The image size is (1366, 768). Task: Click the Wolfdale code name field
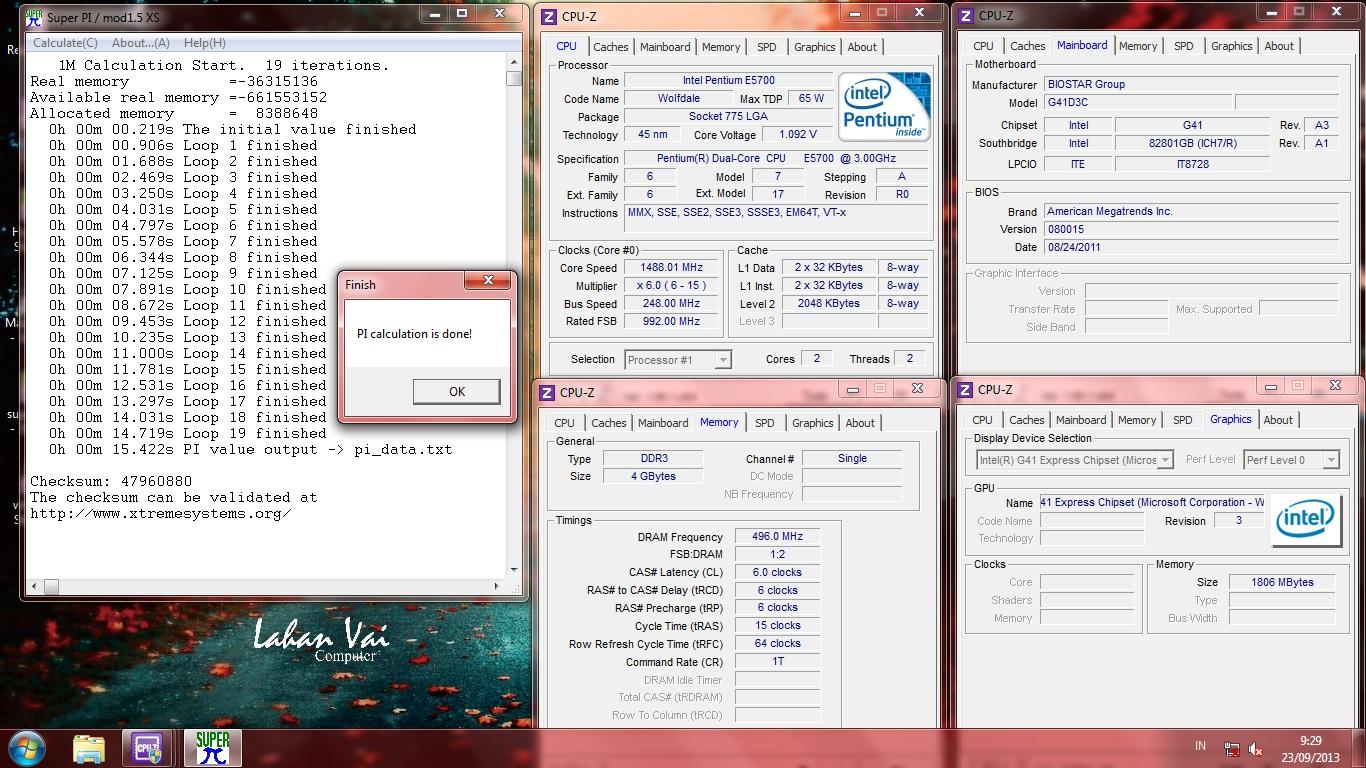[679, 99]
